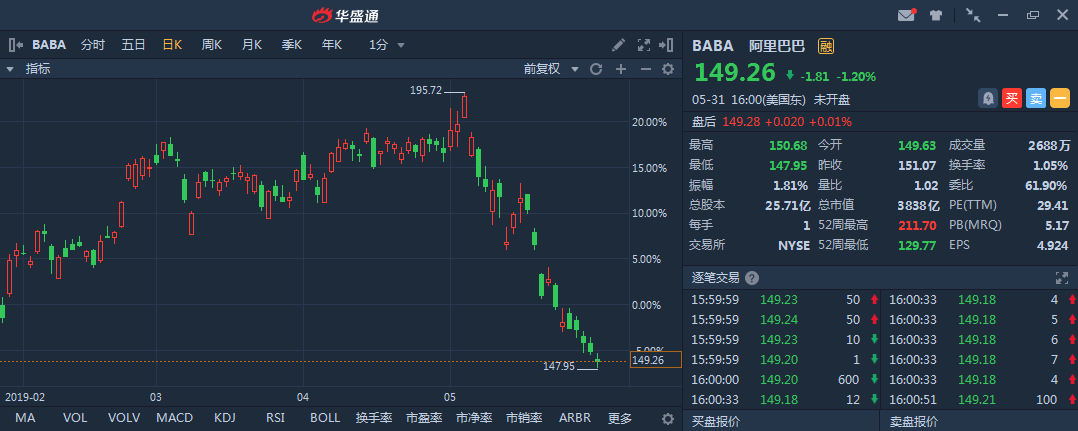
Task: Open indicator settings gear at bottom
Action: [669, 418]
